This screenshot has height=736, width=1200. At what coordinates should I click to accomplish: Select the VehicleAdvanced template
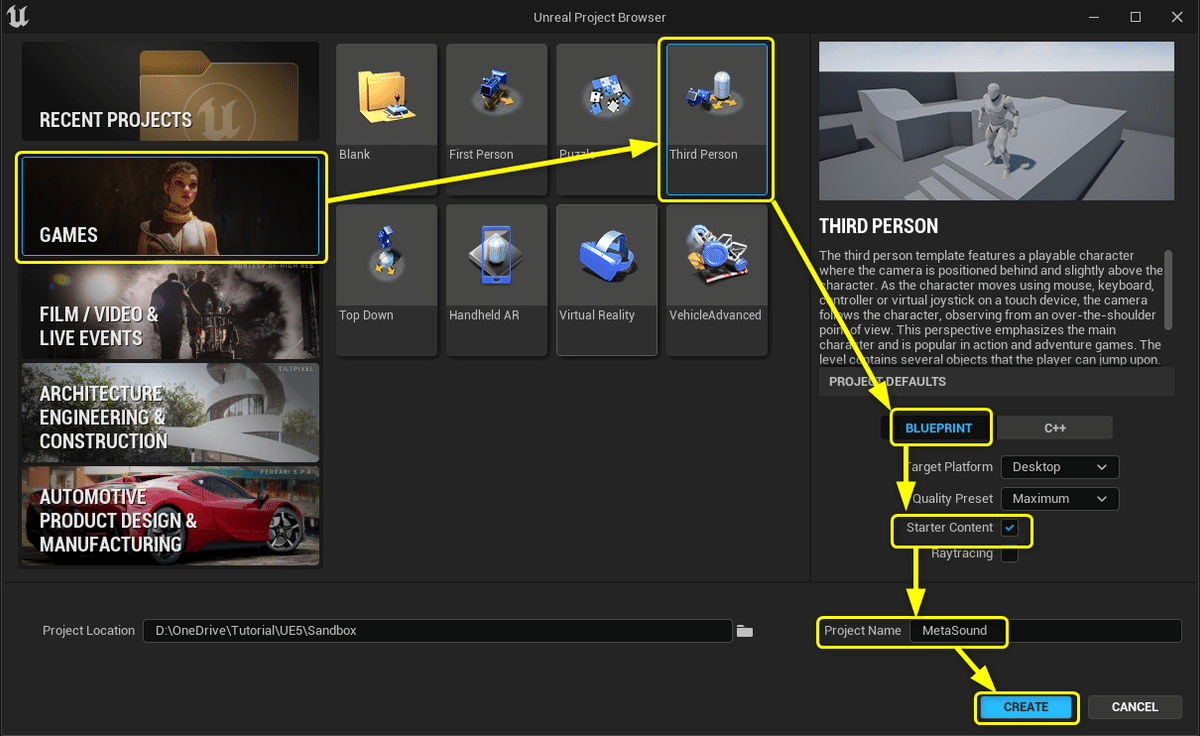pyautogui.click(x=716, y=280)
